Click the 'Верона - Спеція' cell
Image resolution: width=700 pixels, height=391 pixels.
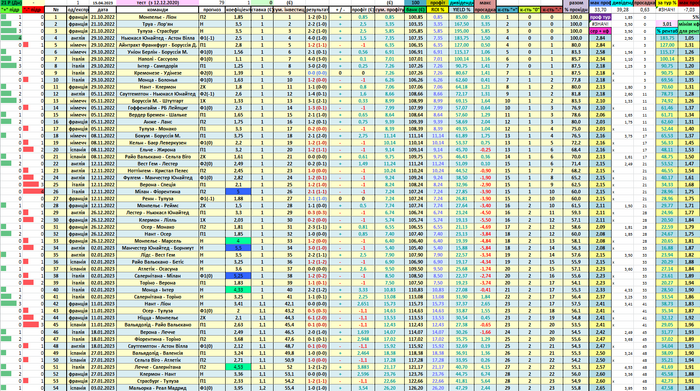[158, 185]
